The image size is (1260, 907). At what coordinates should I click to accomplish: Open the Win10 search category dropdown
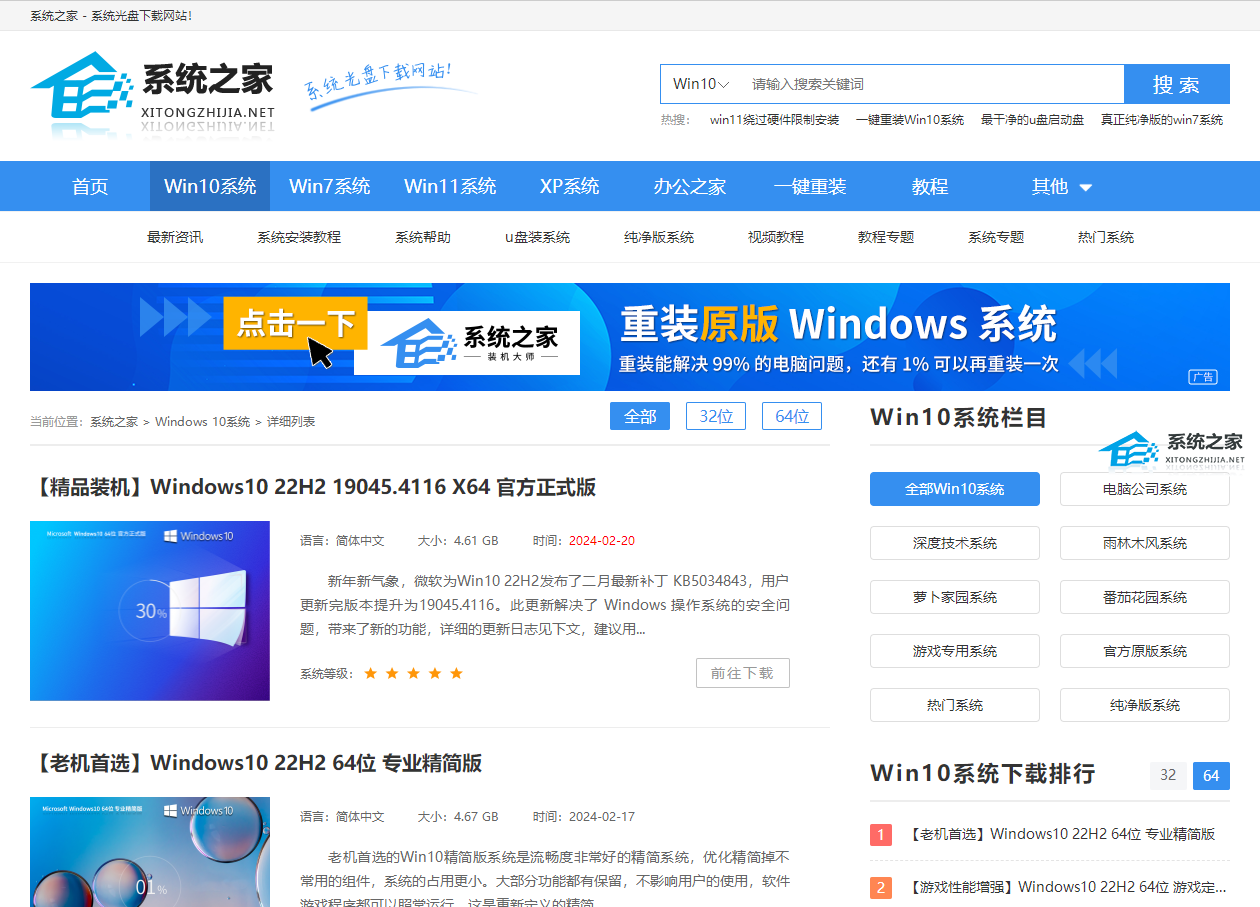(x=701, y=84)
